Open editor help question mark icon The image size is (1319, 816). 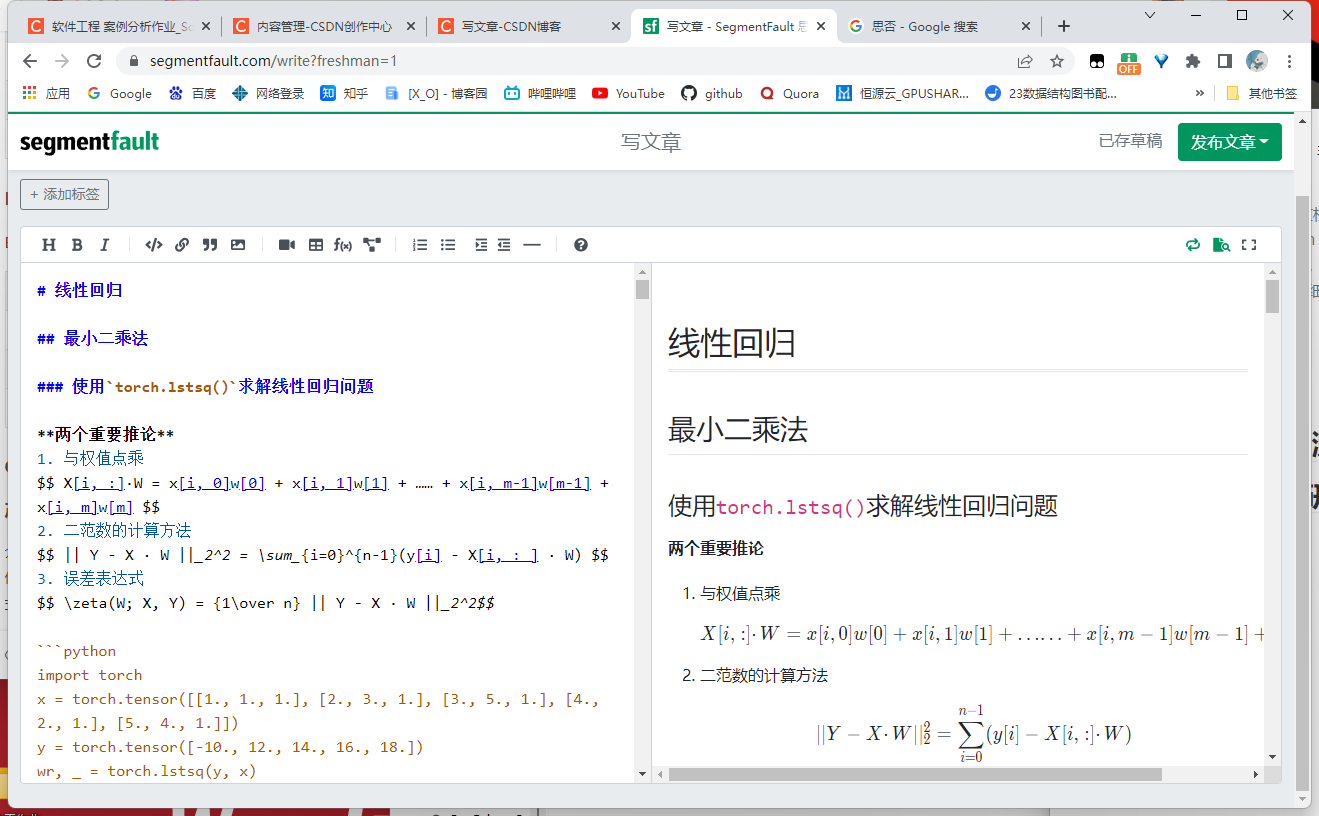pyautogui.click(x=581, y=245)
